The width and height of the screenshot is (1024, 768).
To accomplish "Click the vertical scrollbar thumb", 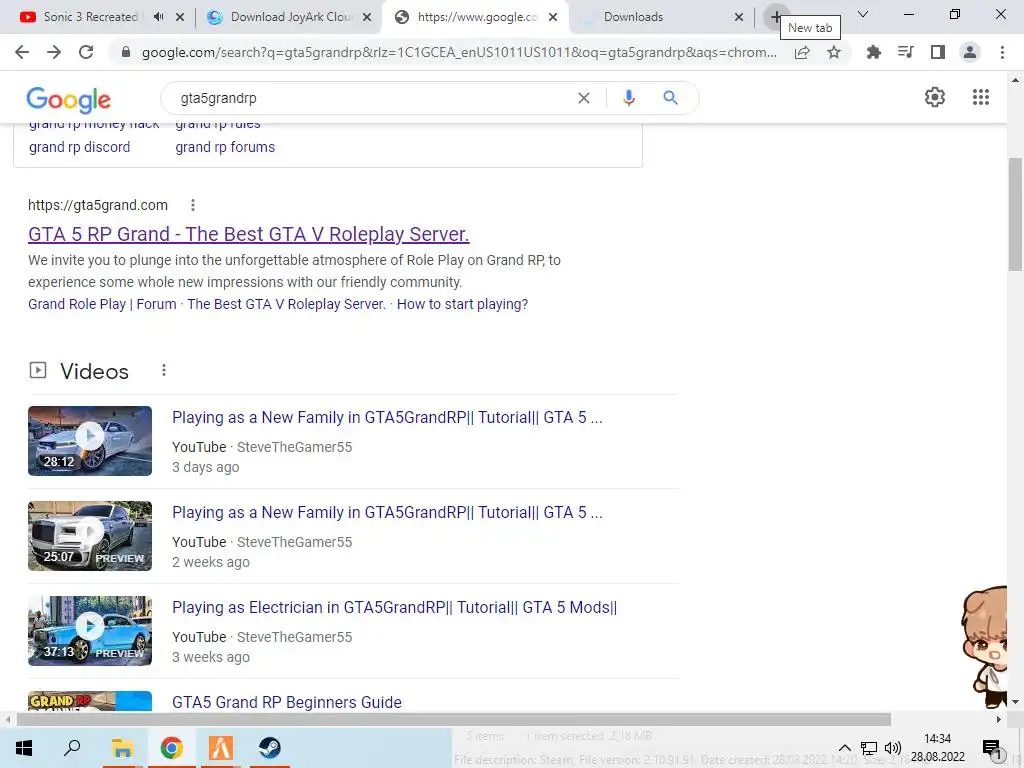I will (1015, 214).
